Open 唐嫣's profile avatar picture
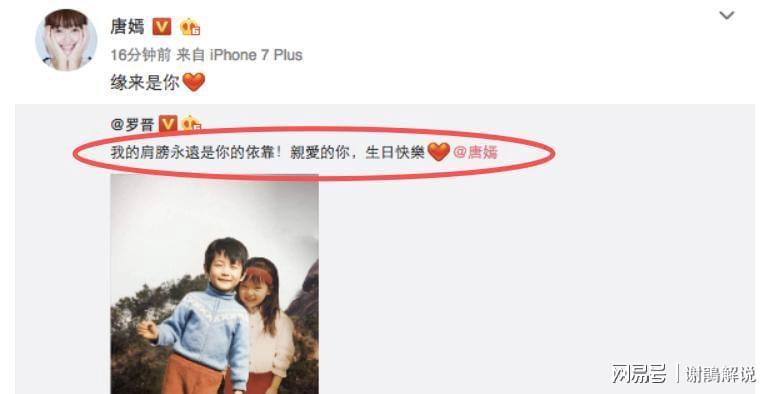Screen dimensions: 775x394 (x=66, y=40)
